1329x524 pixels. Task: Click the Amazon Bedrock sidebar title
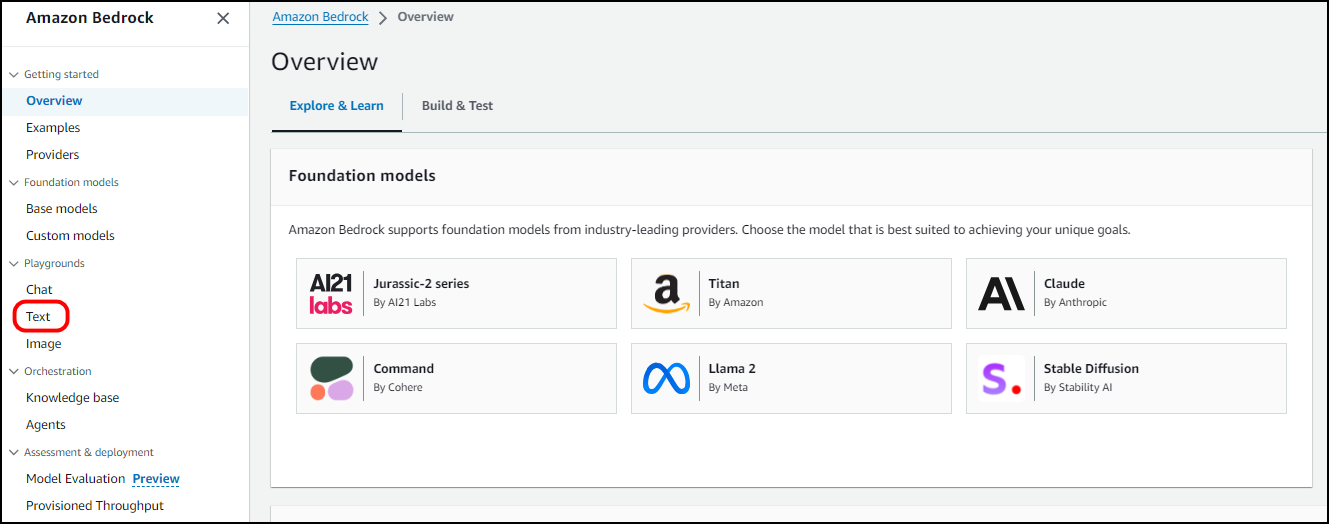(x=90, y=18)
